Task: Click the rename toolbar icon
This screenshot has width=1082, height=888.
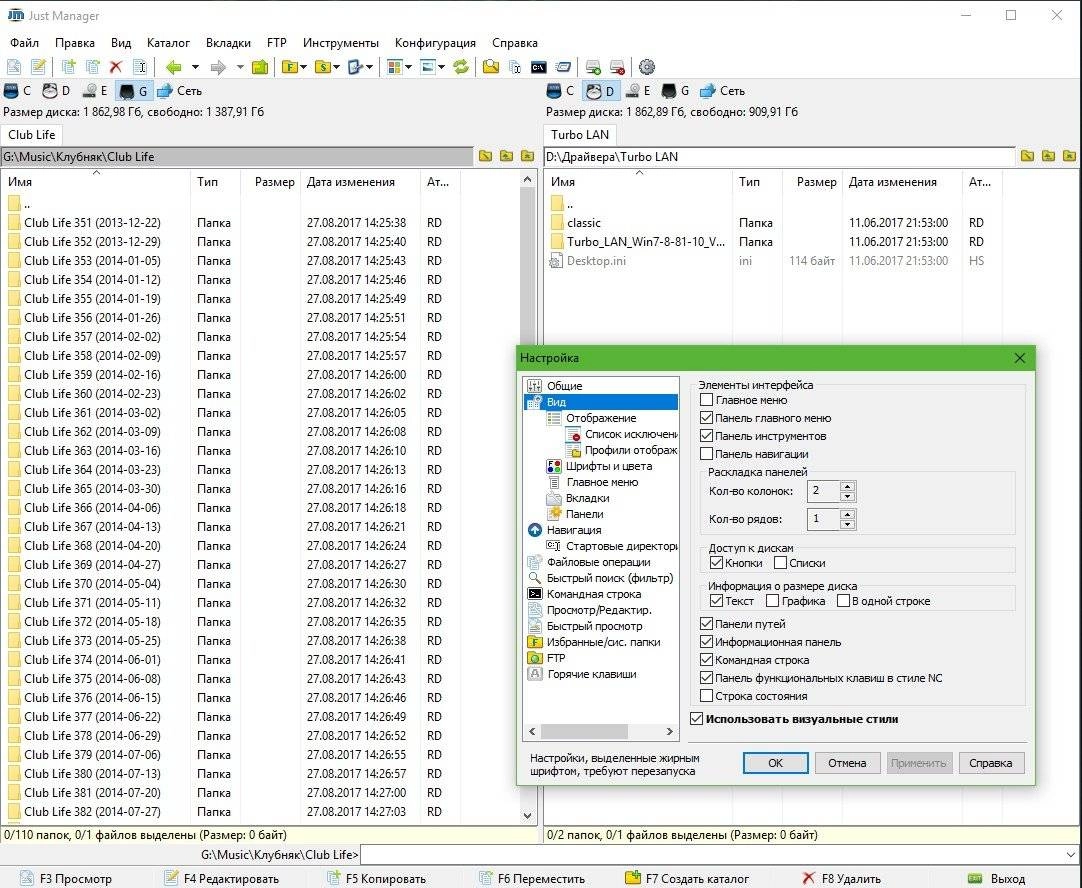Action: (139, 67)
